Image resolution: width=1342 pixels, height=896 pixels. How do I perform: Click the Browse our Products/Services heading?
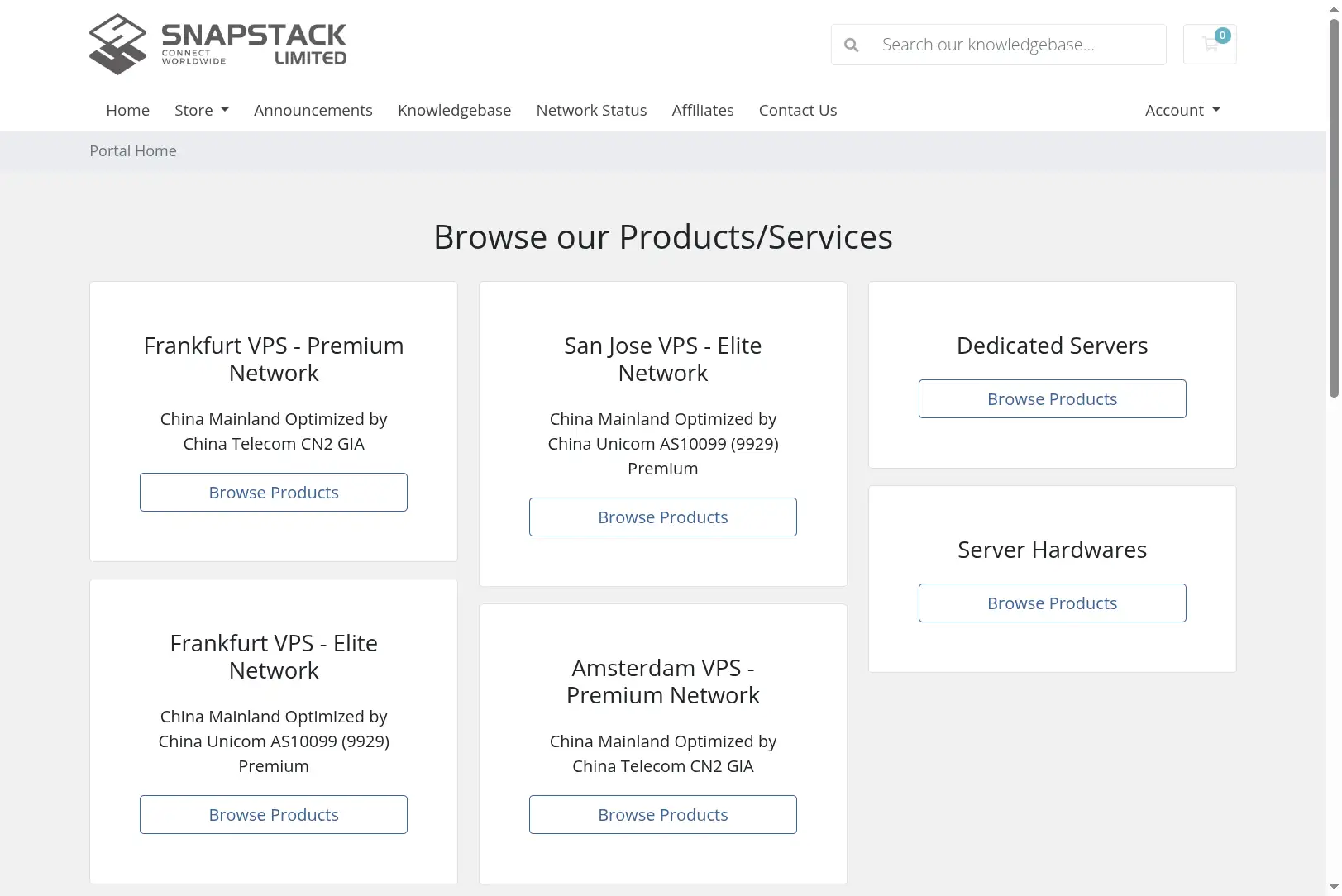[x=663, y=237]
